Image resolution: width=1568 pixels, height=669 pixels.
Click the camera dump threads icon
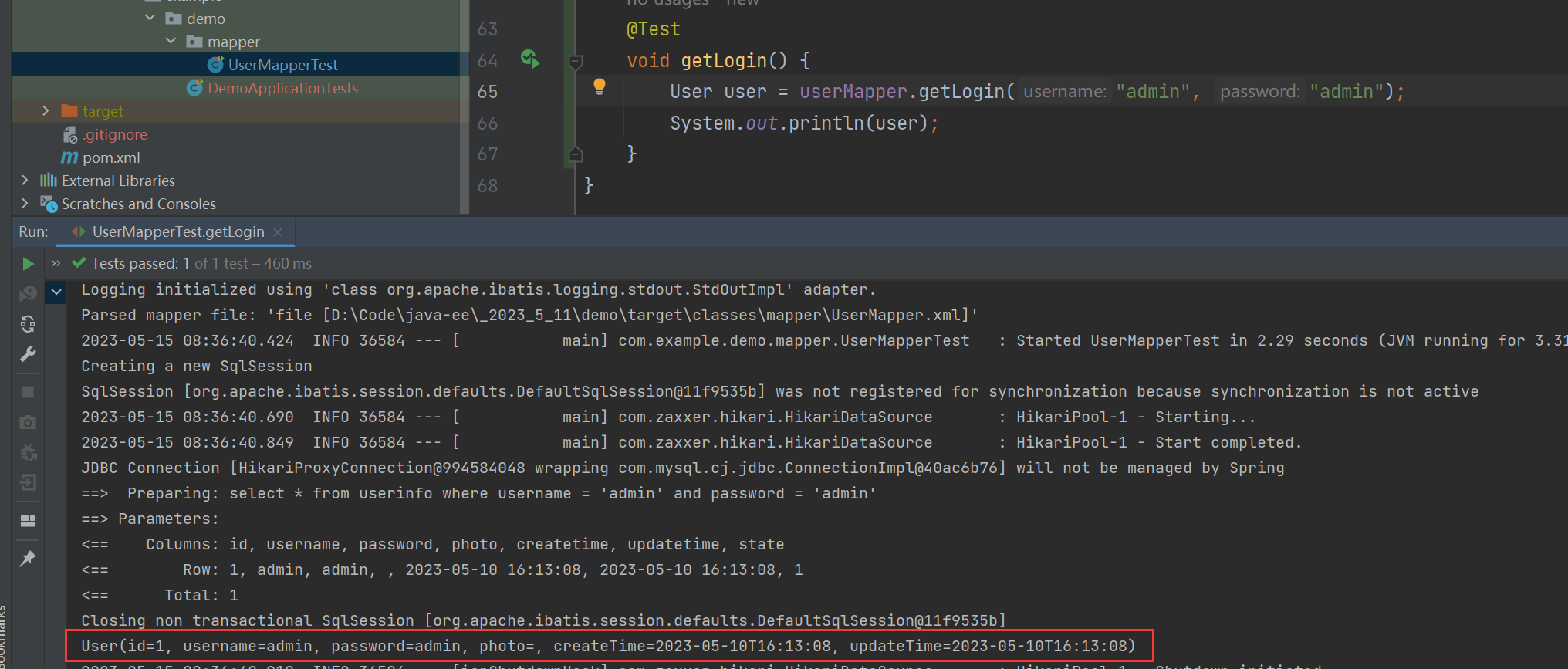[28, 422]
